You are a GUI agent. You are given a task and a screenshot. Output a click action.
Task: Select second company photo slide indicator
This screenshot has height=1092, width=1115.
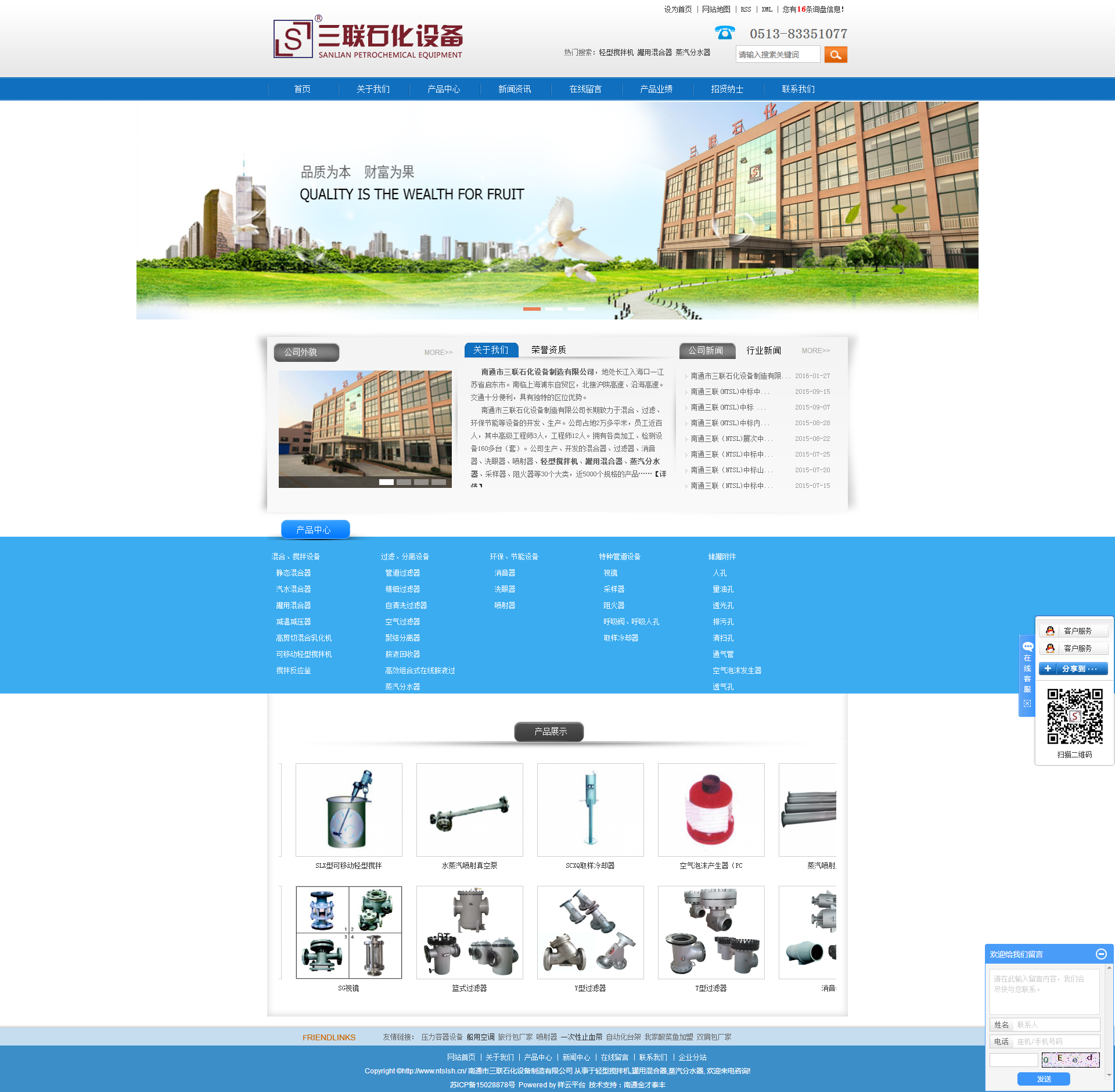[404, 482]
